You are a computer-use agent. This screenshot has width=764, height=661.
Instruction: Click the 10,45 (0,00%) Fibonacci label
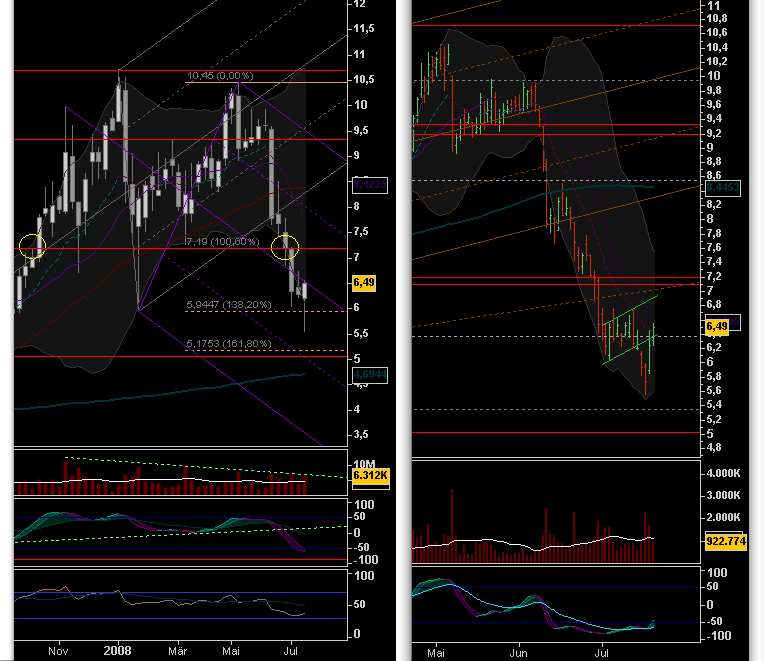tap(220, 76)
